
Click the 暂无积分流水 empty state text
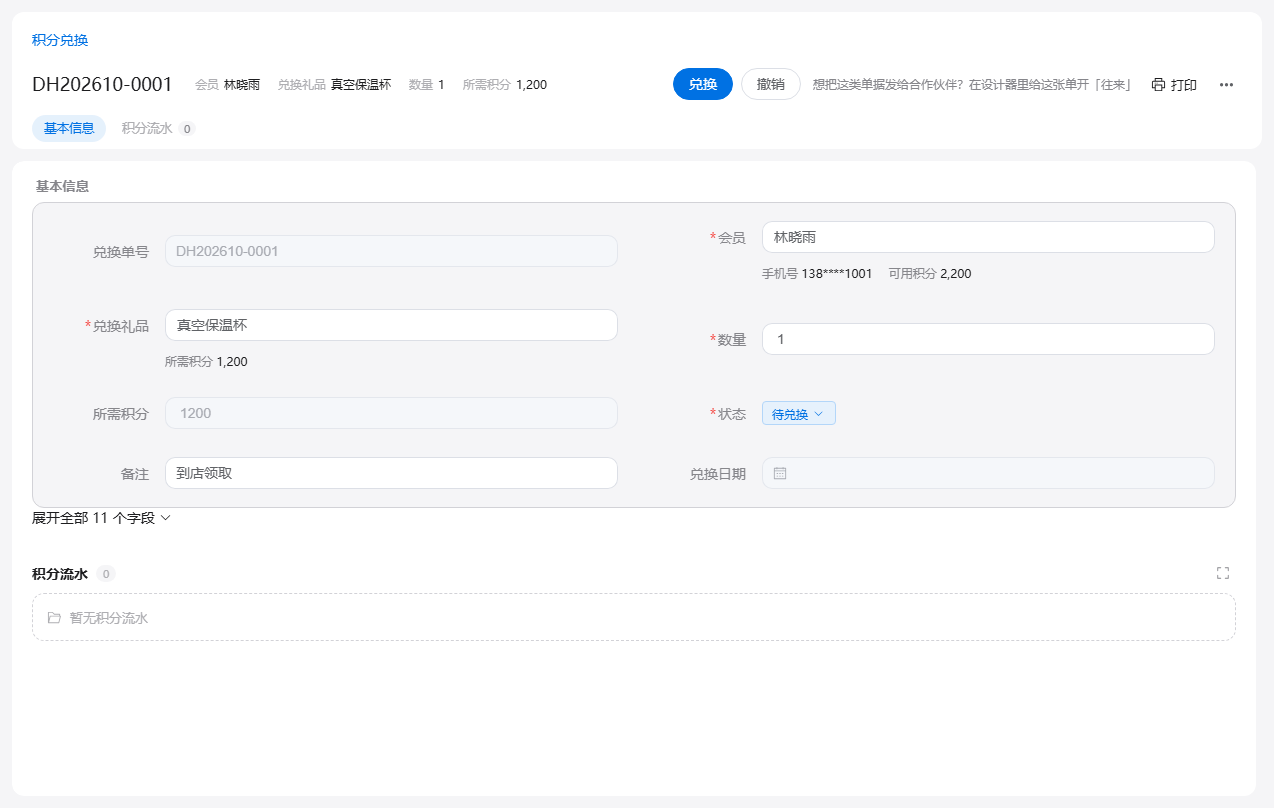coord(109,618)
